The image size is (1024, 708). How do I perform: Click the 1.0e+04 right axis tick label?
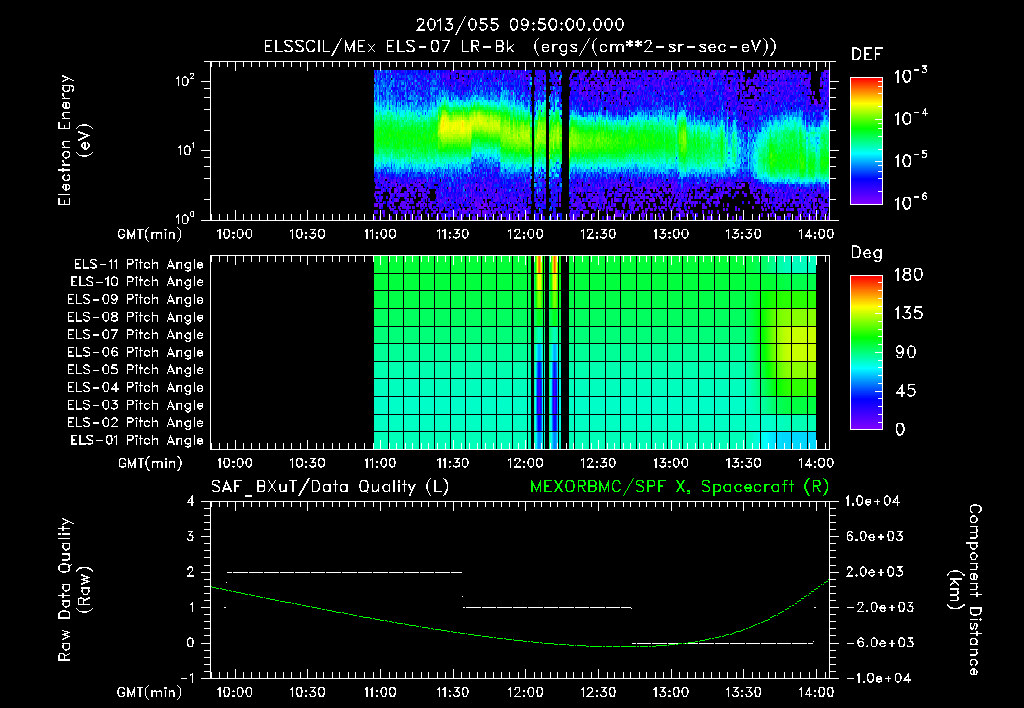(x=873, y=501)
